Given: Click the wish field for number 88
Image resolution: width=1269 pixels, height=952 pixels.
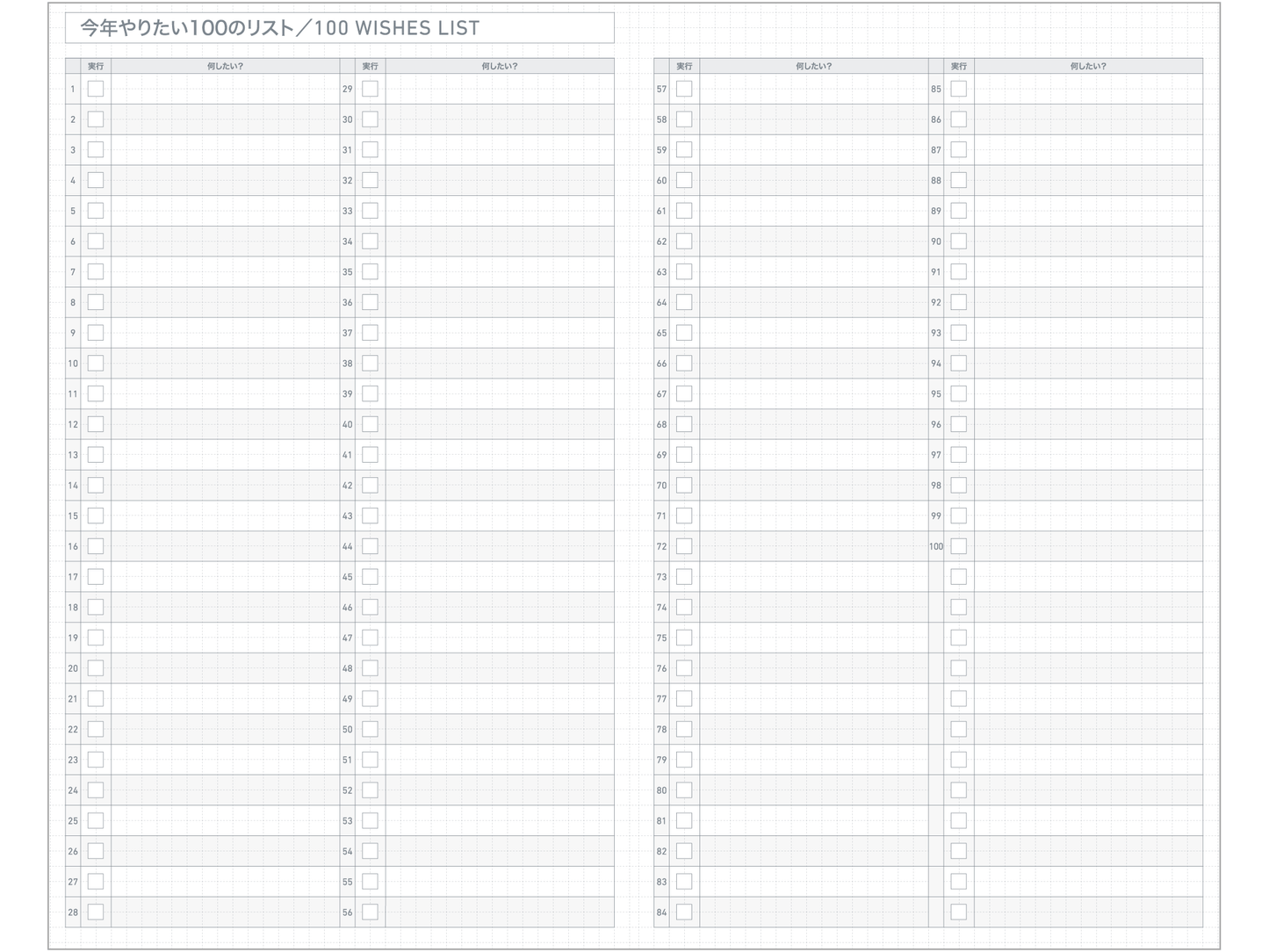Looking at the screenshot, I should (1088, 180).
